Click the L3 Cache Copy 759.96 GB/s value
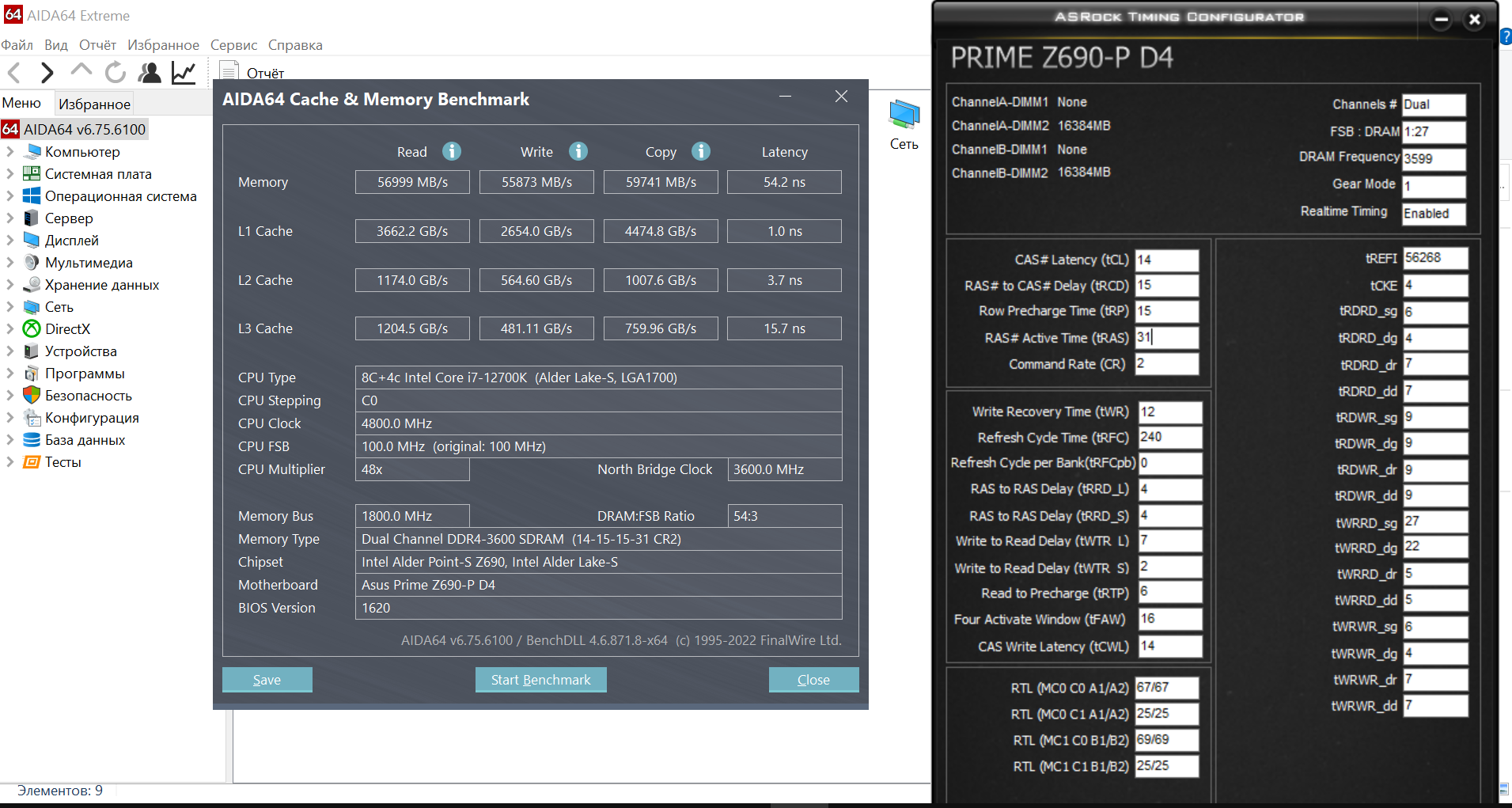Viewport: 1512px width, 808px height. tap(661, 328)
